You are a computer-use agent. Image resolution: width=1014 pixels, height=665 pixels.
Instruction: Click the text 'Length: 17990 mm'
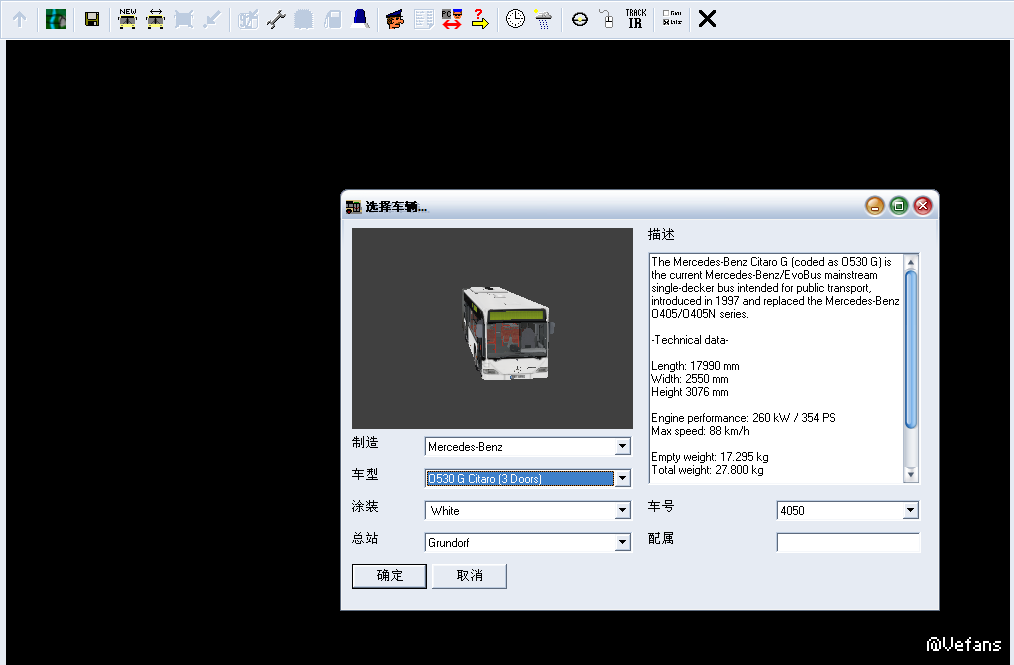click(695, 365)
